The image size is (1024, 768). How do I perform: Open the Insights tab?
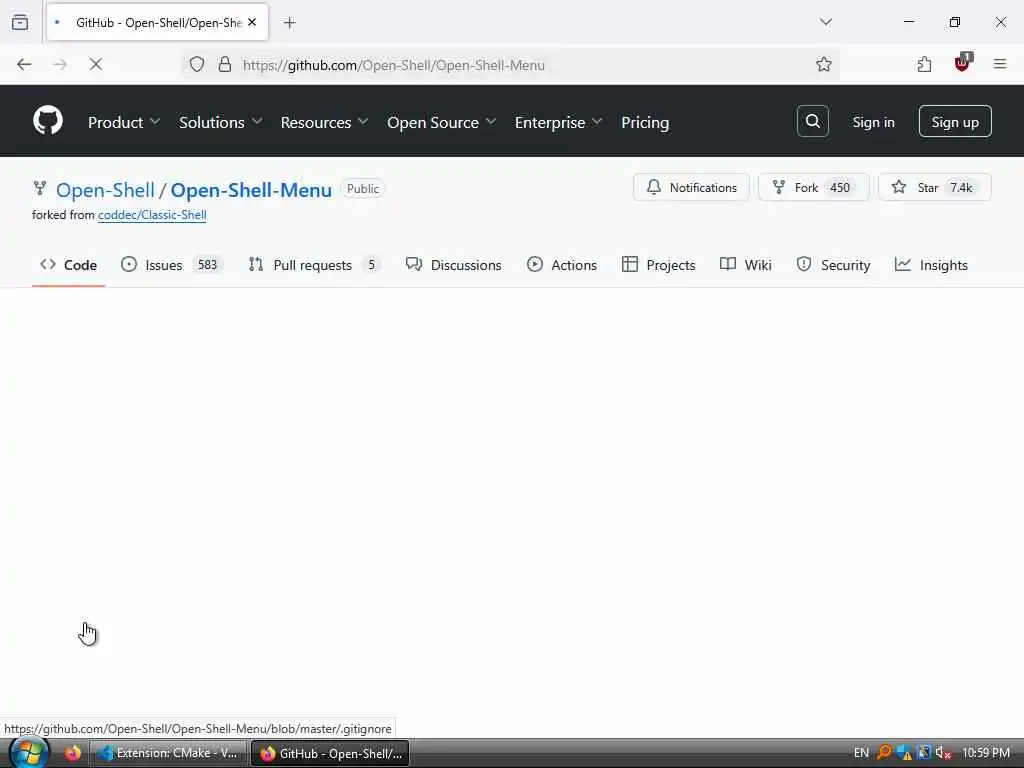tap(931, 265)
